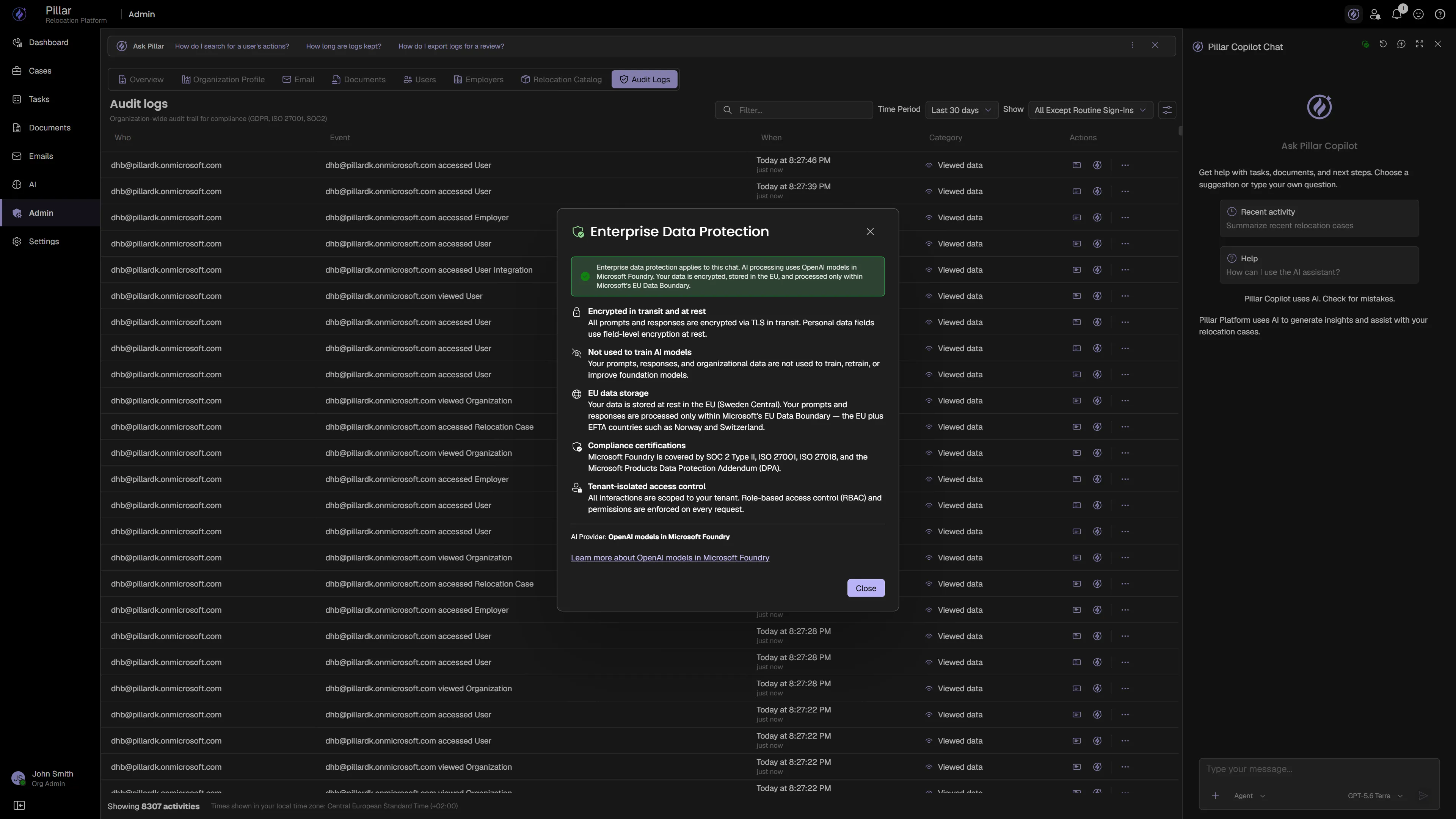
Task: Open AI in the sidebar
Action: (50, 184)
